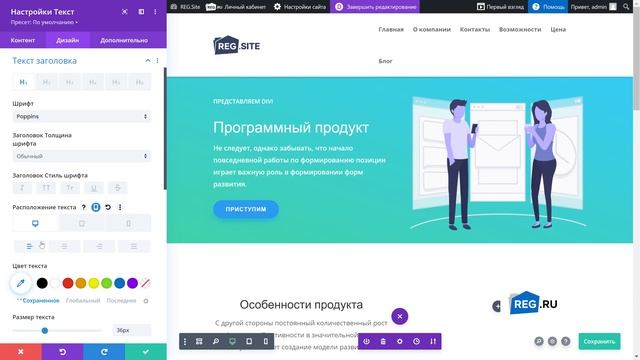Choose the green color swatch
The width and height of the screenshot is (640, 360).
tap(107, 283)
